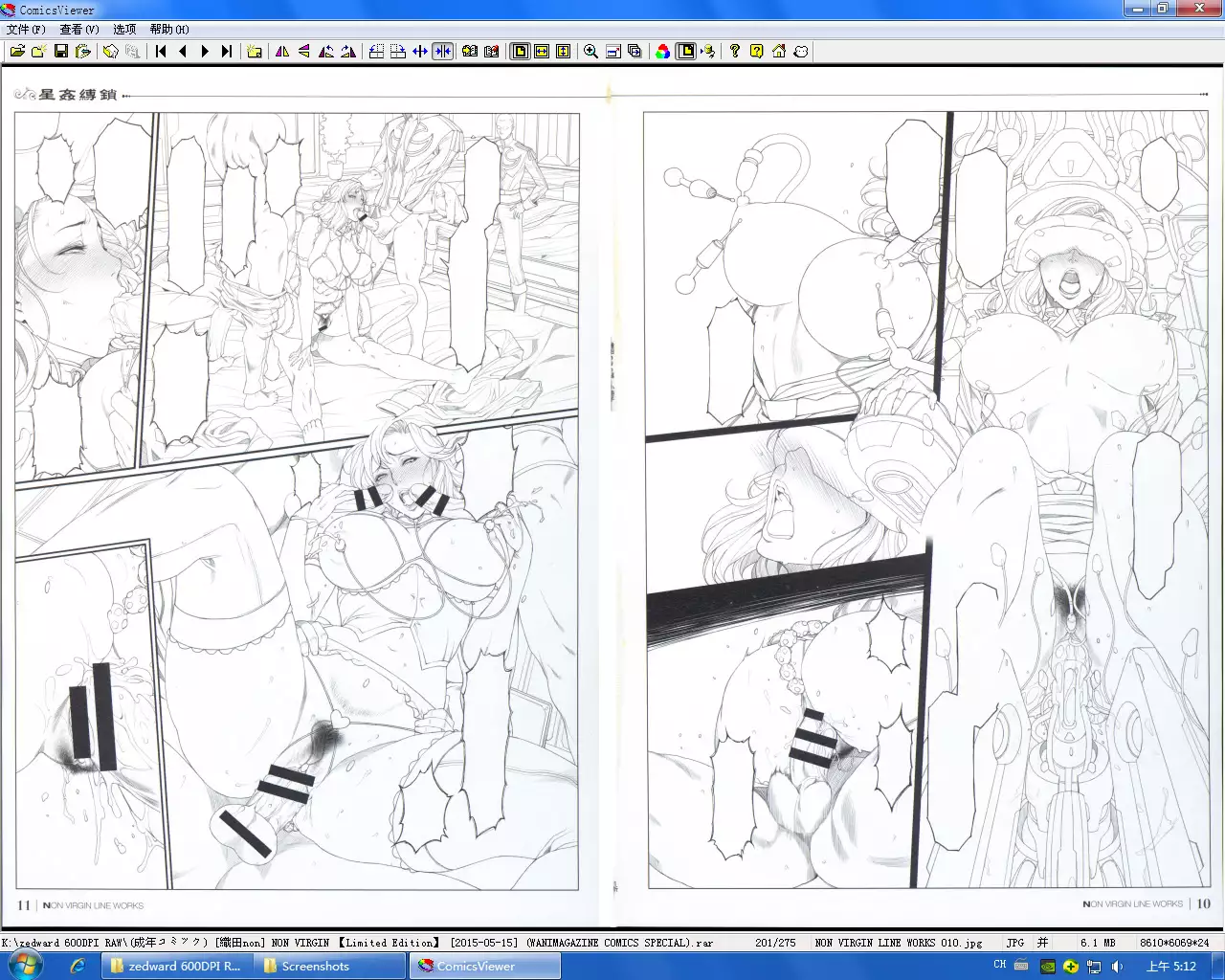Click the open file folder icon
Screen dimensions: 1225x980
click(x=17, y=52)
